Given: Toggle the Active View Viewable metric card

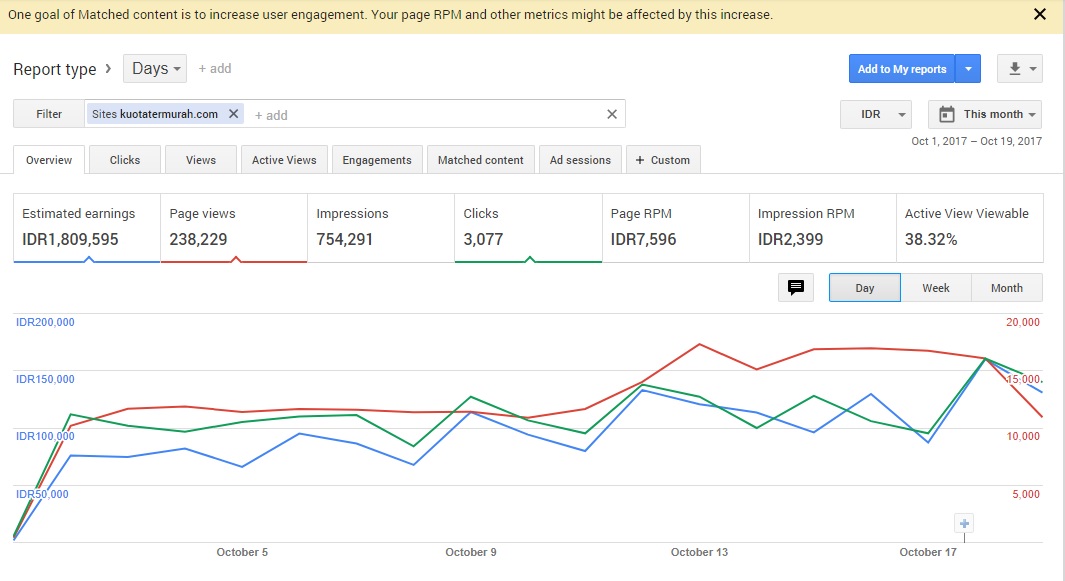Looking at the screenshot, I should (x=970, y=228).
